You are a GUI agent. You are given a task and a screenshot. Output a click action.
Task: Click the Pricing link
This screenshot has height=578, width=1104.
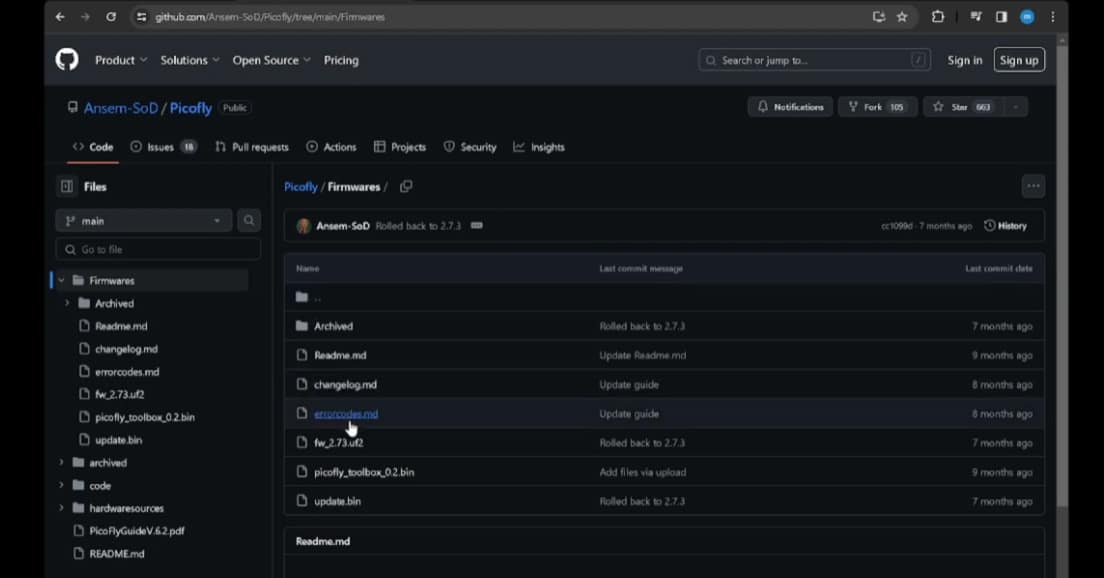pyautogui.click(x=341, y=61)
